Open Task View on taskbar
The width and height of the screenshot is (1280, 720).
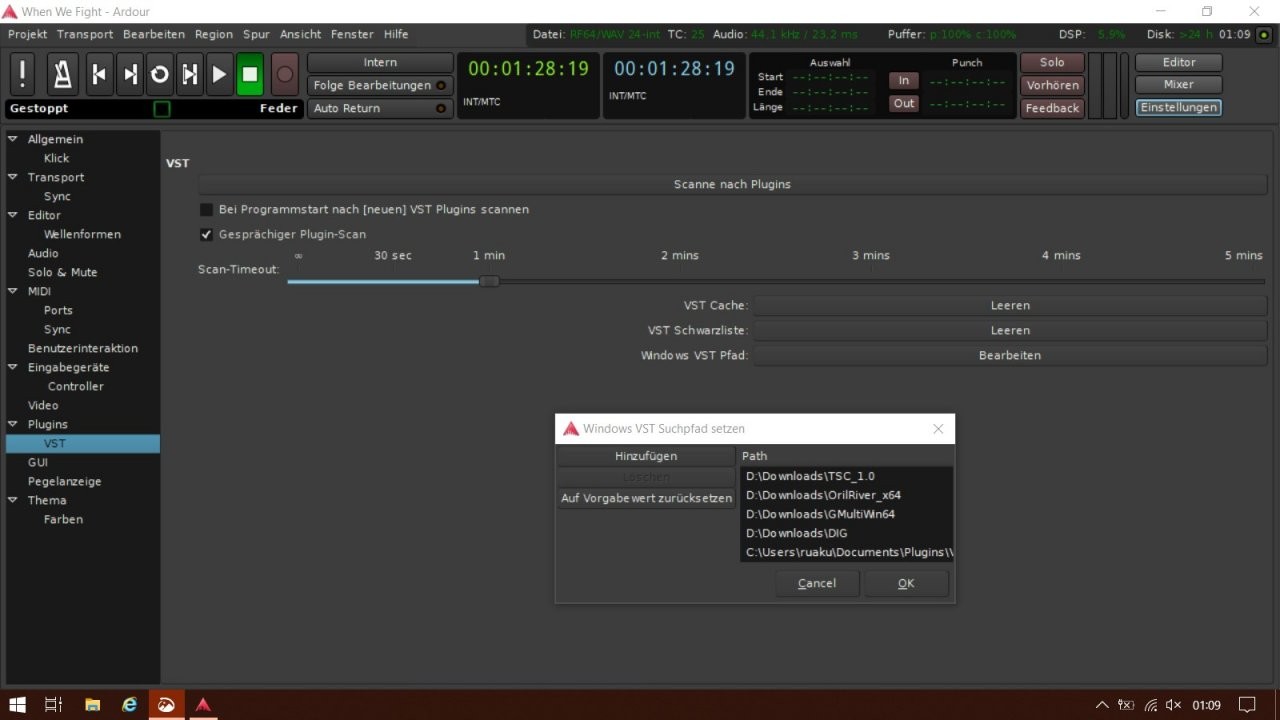point(54,705)
